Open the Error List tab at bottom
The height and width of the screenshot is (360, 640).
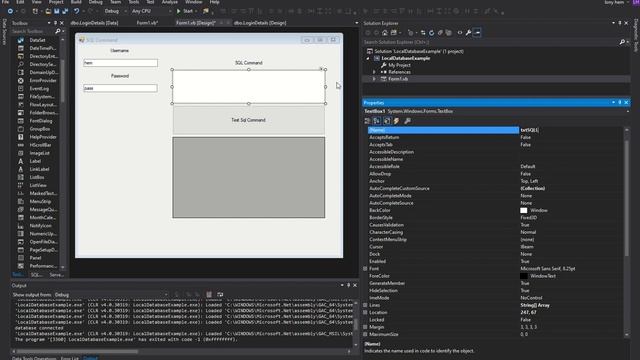tap(69, 358)
